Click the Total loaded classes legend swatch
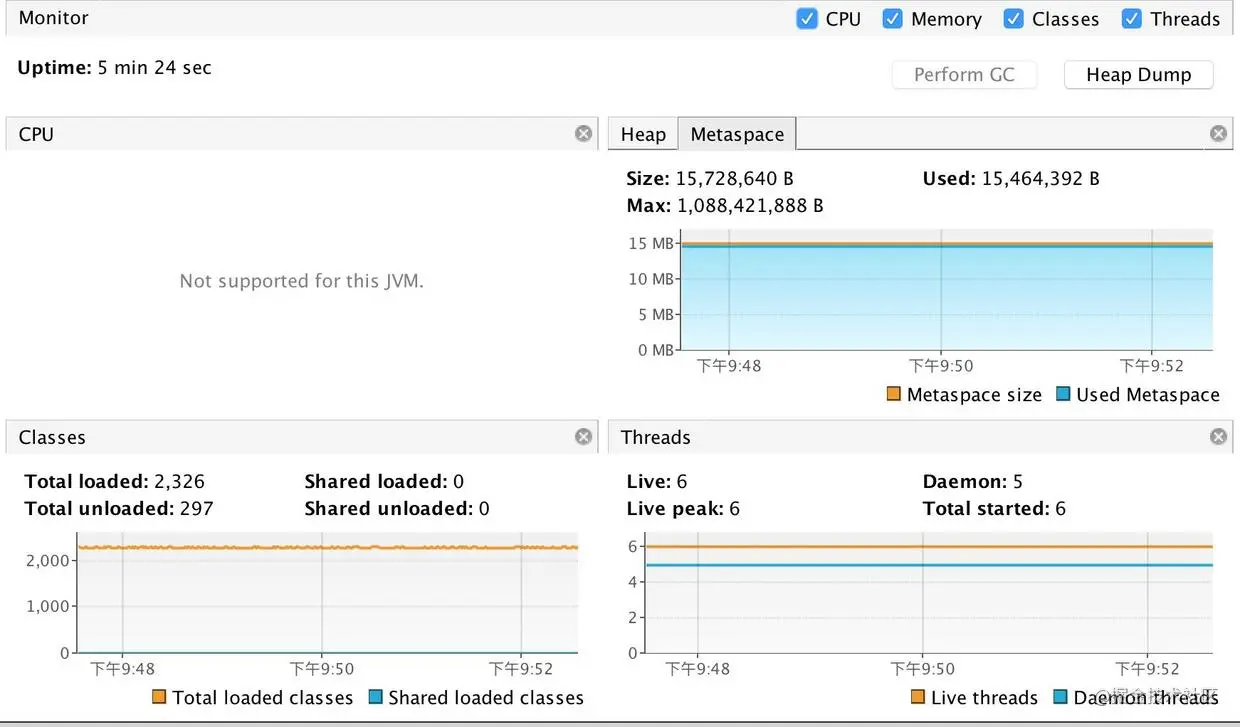Viewport: 1240px width, 727px height. pyautogui.click(x=159, y=697)
